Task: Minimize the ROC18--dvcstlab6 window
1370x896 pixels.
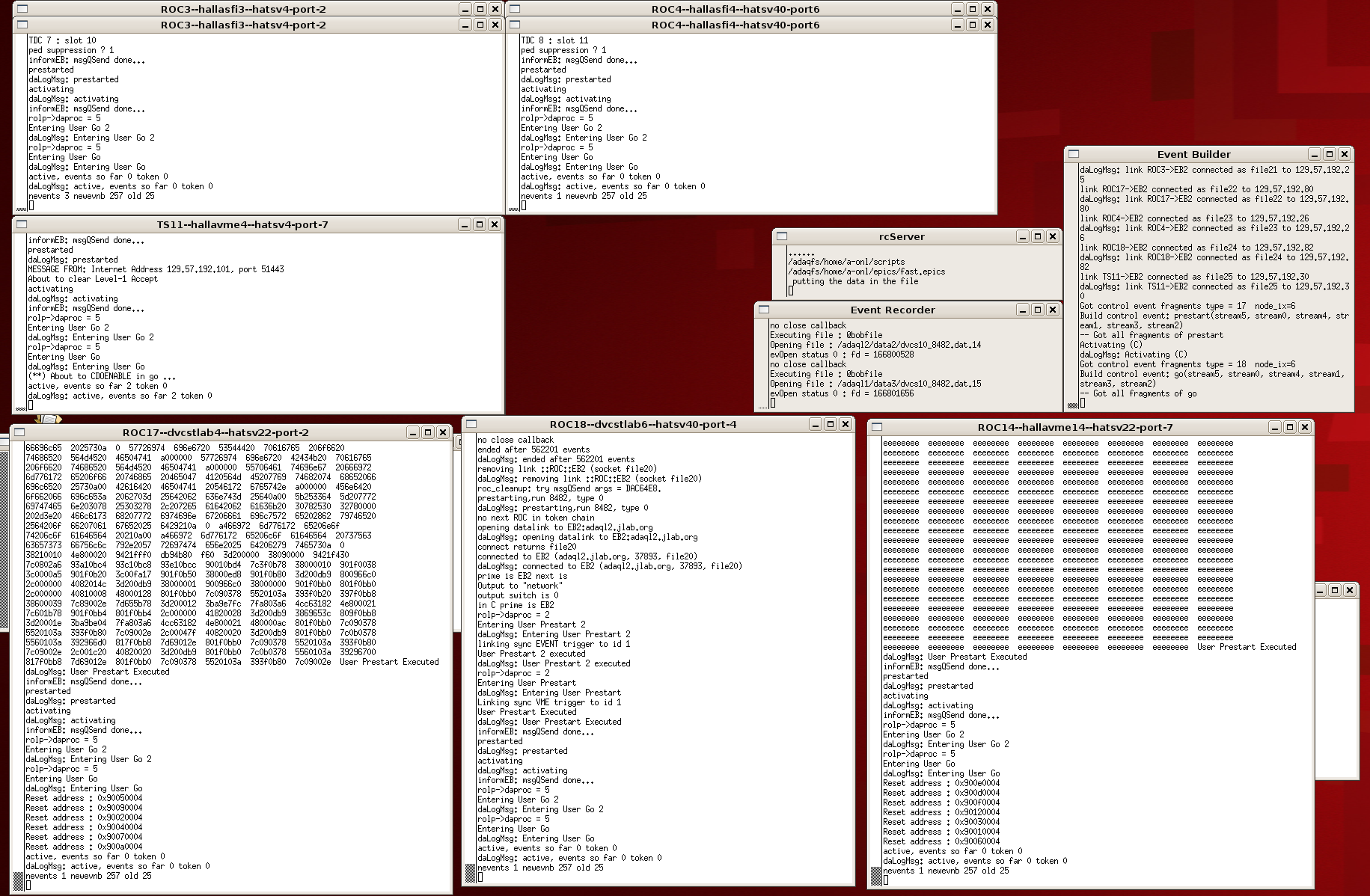Action: pyautogui.click(x=816, y=424)
